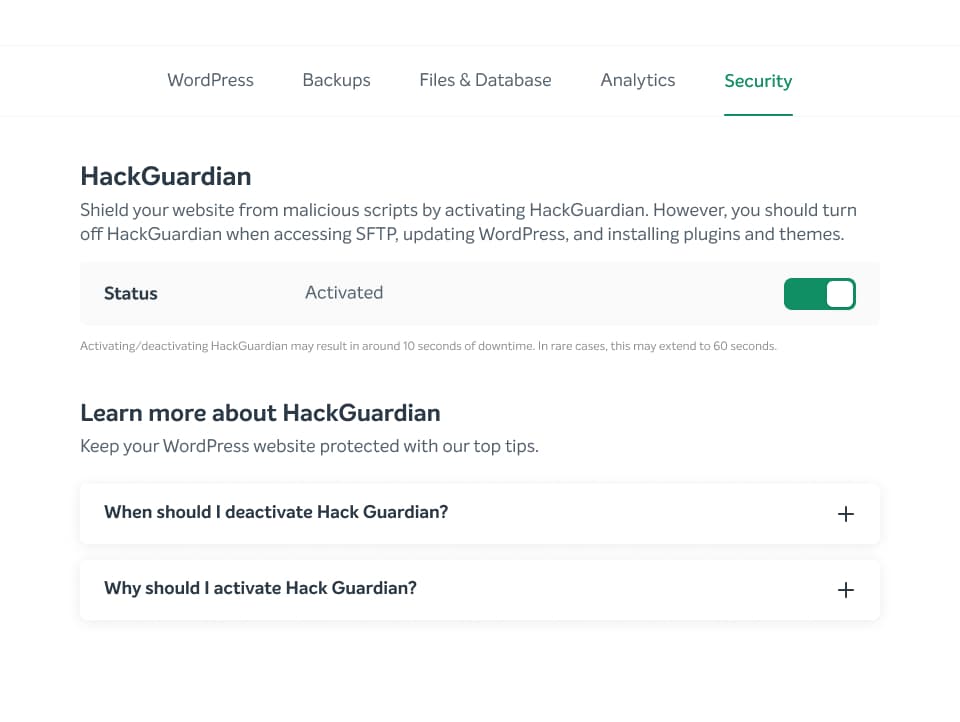Click the HackGuardian heading
The image size is (960, 722).
pyautogui.click(x=165, y=176)
